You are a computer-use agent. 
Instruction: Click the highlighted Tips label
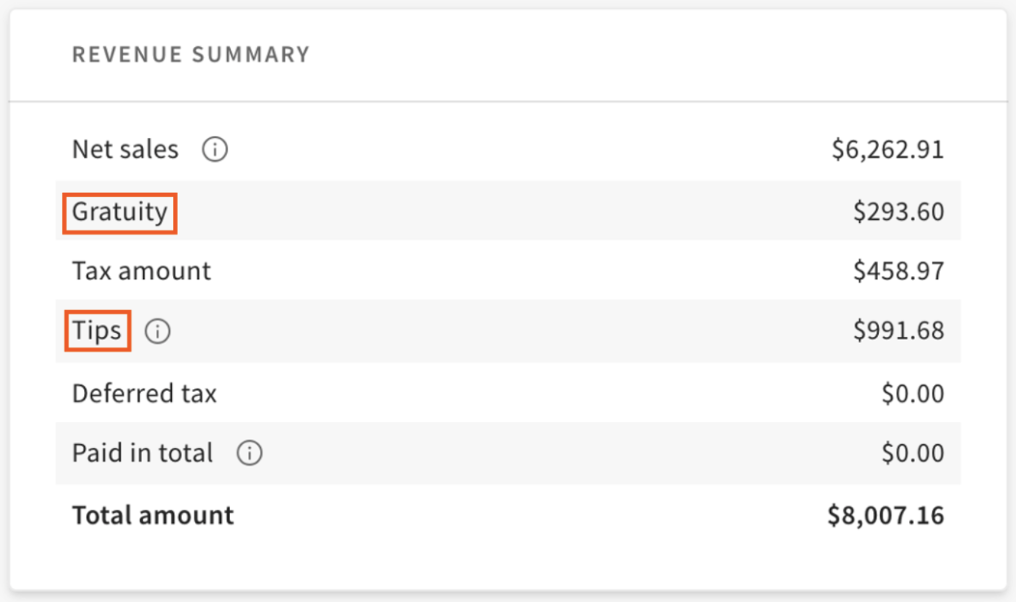point(97,331)
